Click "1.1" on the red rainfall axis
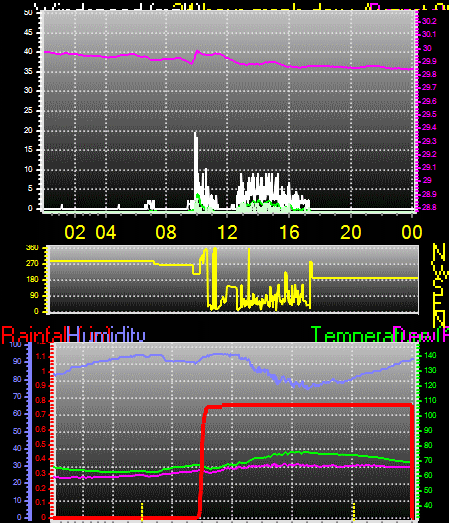Screen dimensions: 449x523 pos(40,357)
